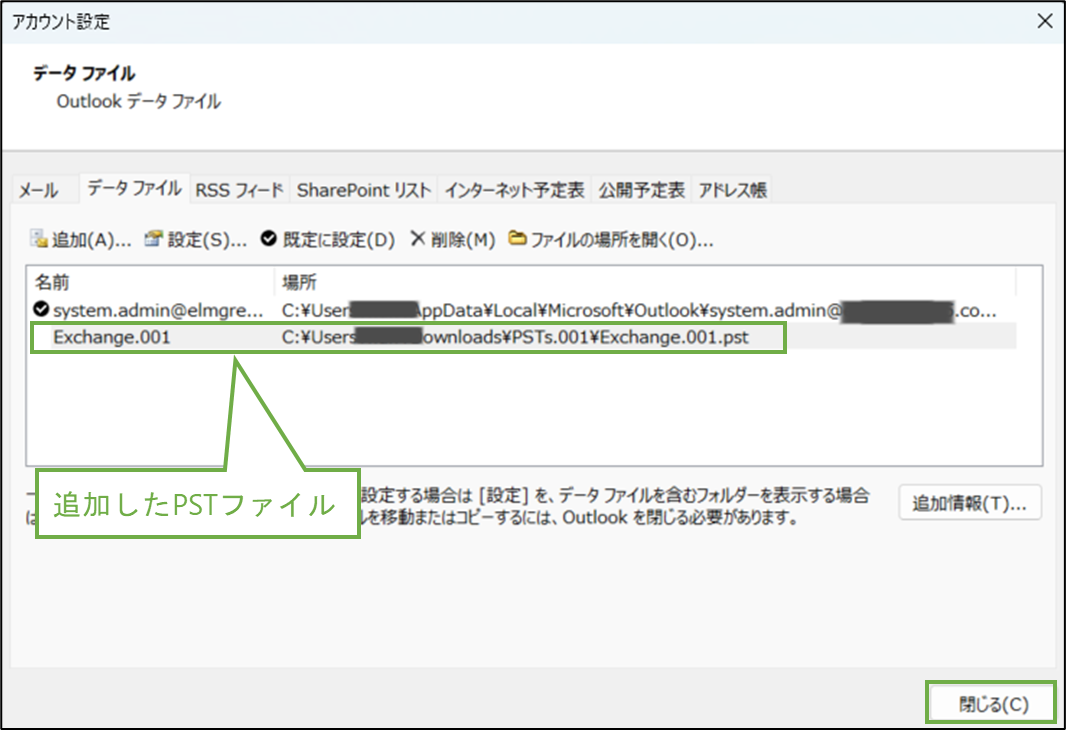This screenshot has width=1066, height=730.
Task: Select the system.admin@elmgre... data file name
Action: coord(158,311)
